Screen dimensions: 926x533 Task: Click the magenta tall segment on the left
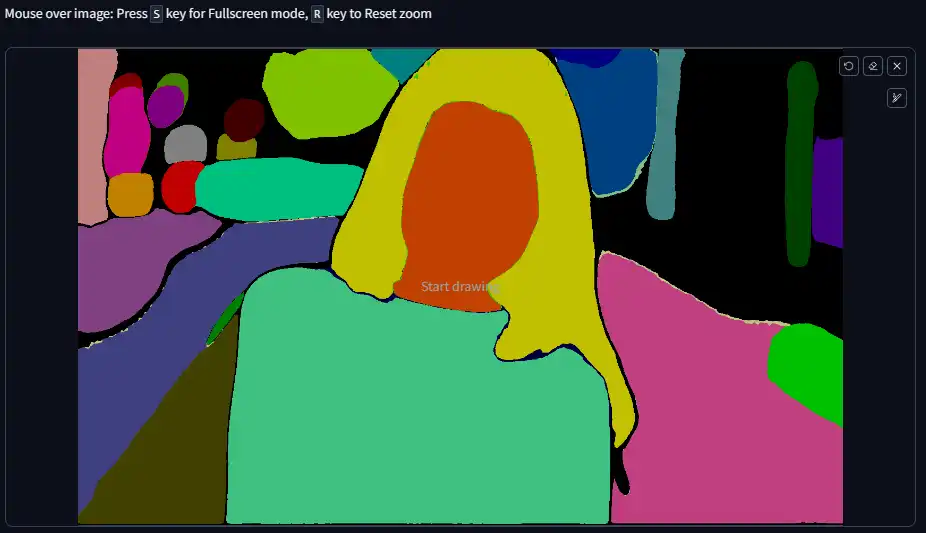click(126, 133)
